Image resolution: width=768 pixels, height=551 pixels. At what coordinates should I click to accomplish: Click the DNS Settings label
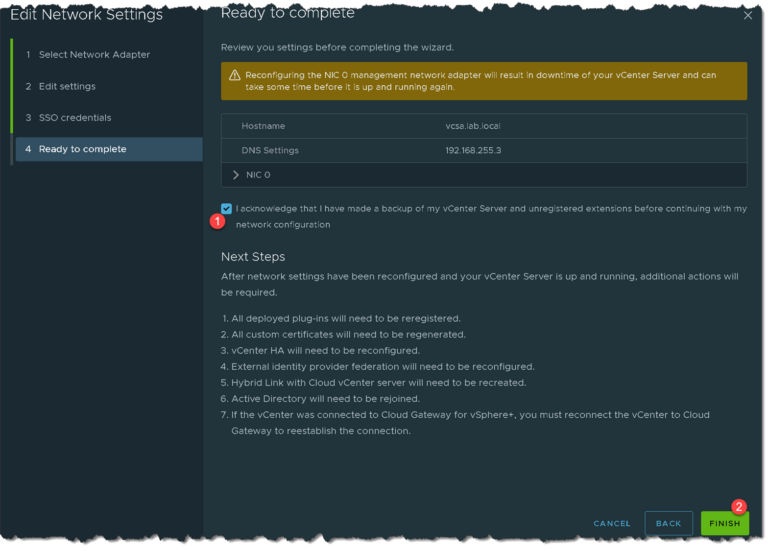[270, 150]
